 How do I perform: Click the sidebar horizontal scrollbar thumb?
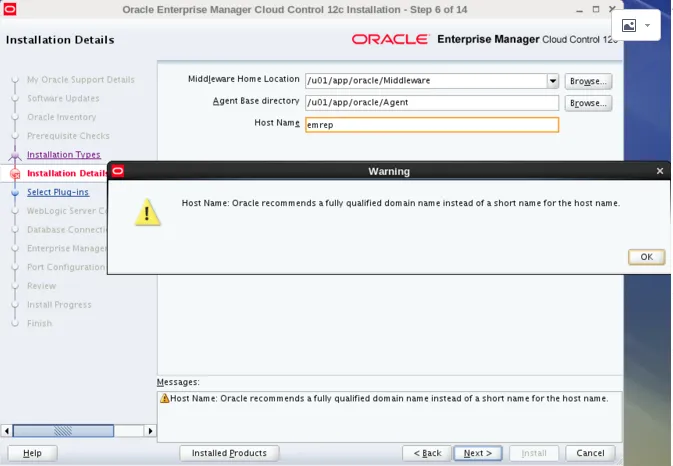click(63, 430)
